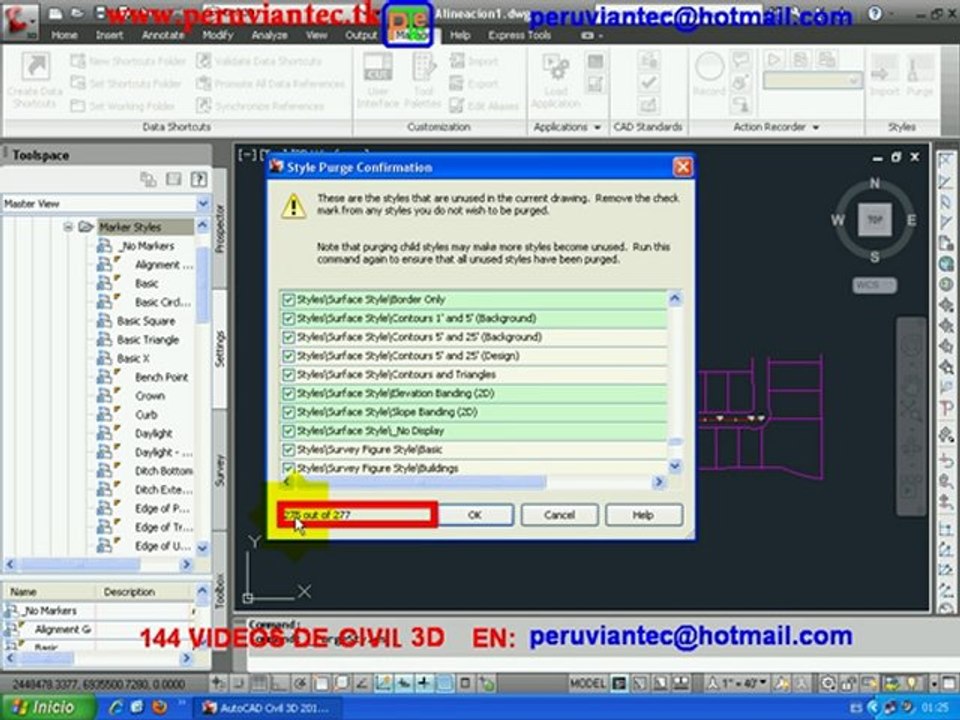Viewport: 960px width, 720px height.
Task: Switch to the Toolbox toolspace tab
Action: pos(220,591)
